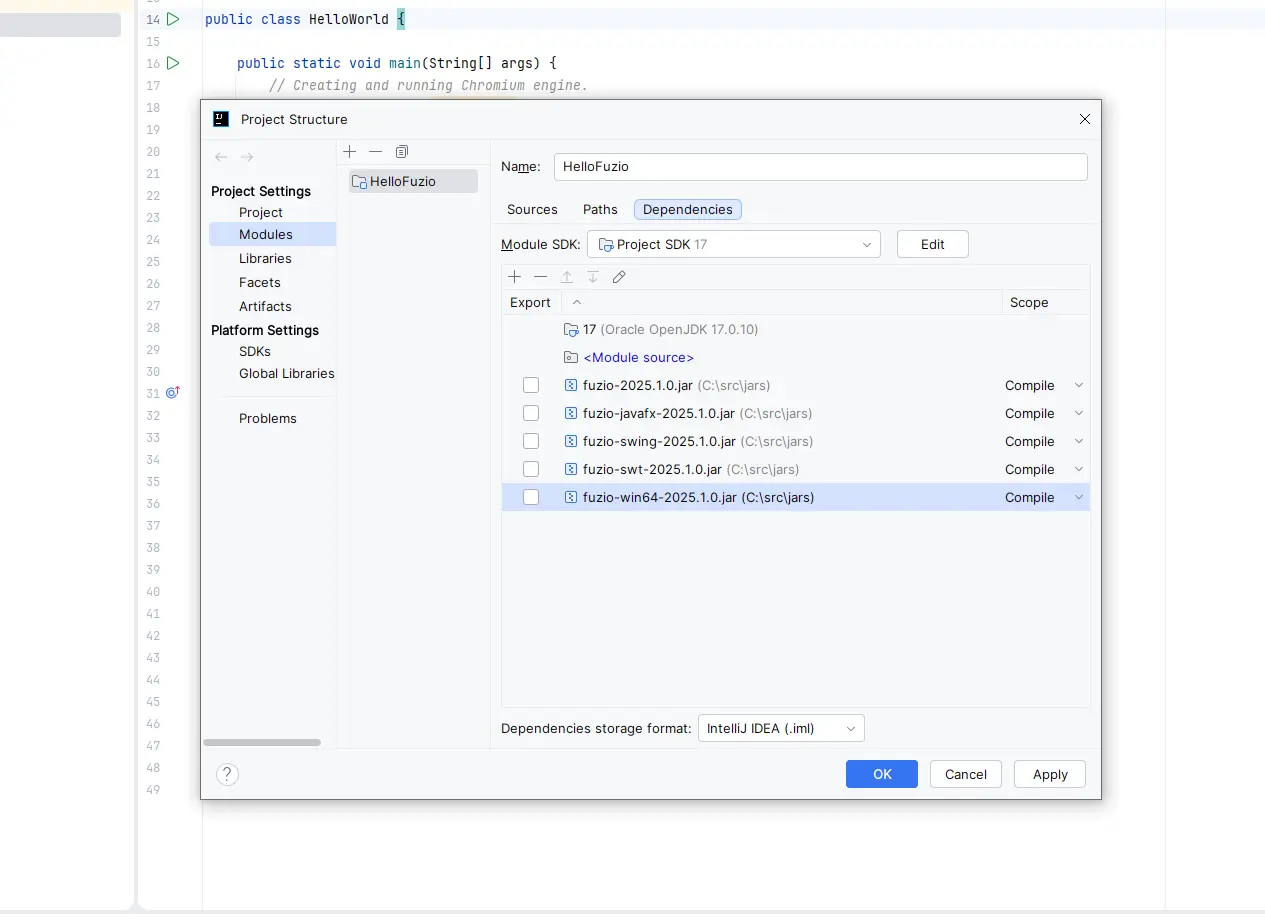
Task: Click the jar icon of fuzio-2025.1.0.jar
Action: pyautogui.click(x=571, y=385)
